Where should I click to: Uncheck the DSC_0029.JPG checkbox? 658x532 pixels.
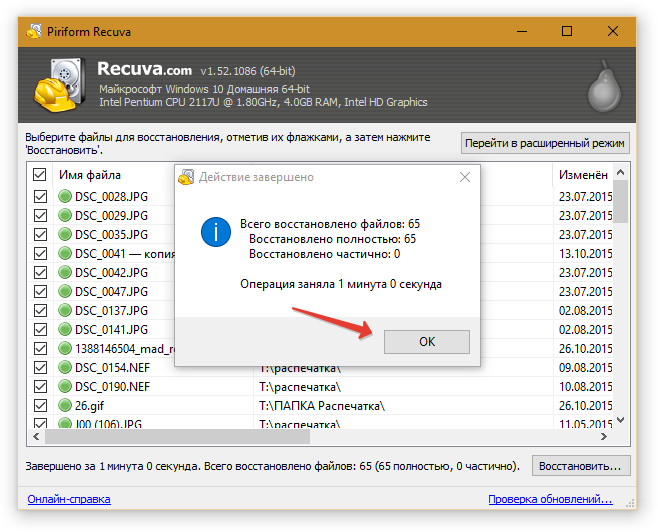[40, 215]
